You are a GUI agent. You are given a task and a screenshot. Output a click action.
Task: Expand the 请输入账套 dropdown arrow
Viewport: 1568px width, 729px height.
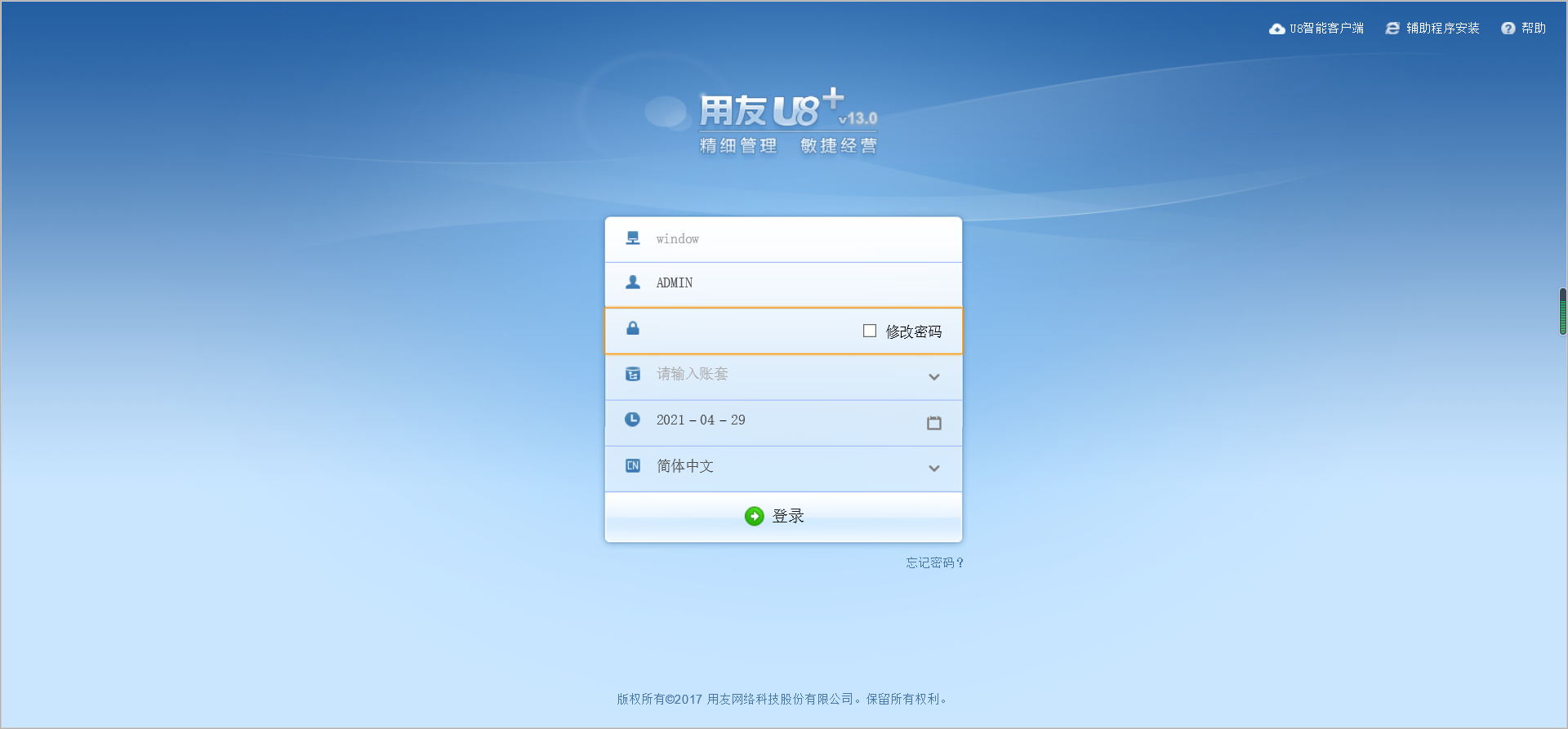point(934,377)
